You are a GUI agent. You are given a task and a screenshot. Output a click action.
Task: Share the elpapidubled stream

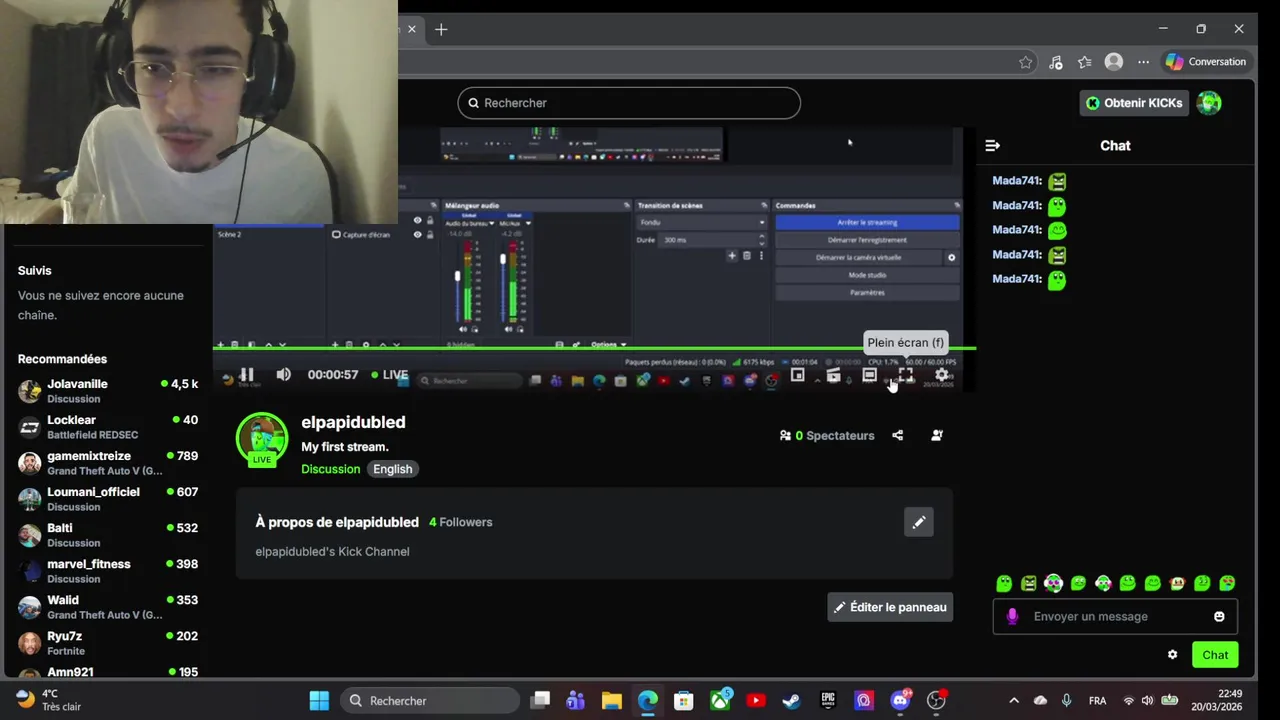897,435
